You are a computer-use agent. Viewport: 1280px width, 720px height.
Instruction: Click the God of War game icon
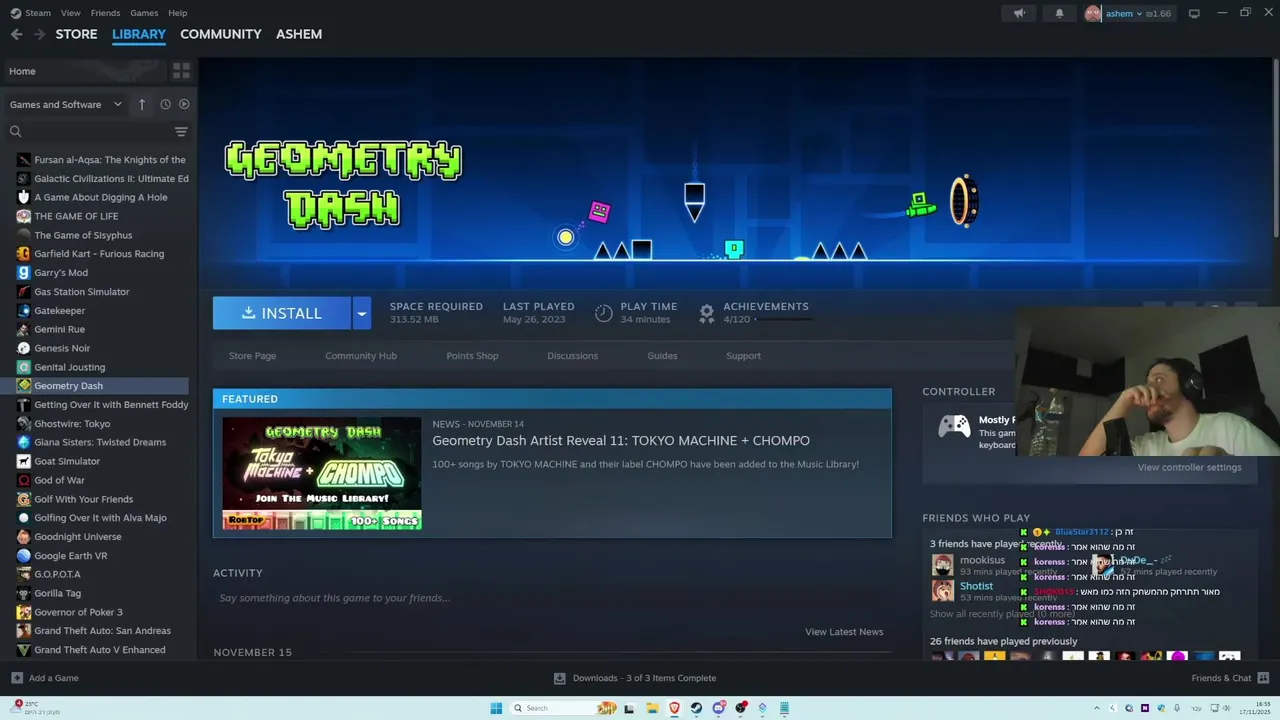tap(24, 480)
